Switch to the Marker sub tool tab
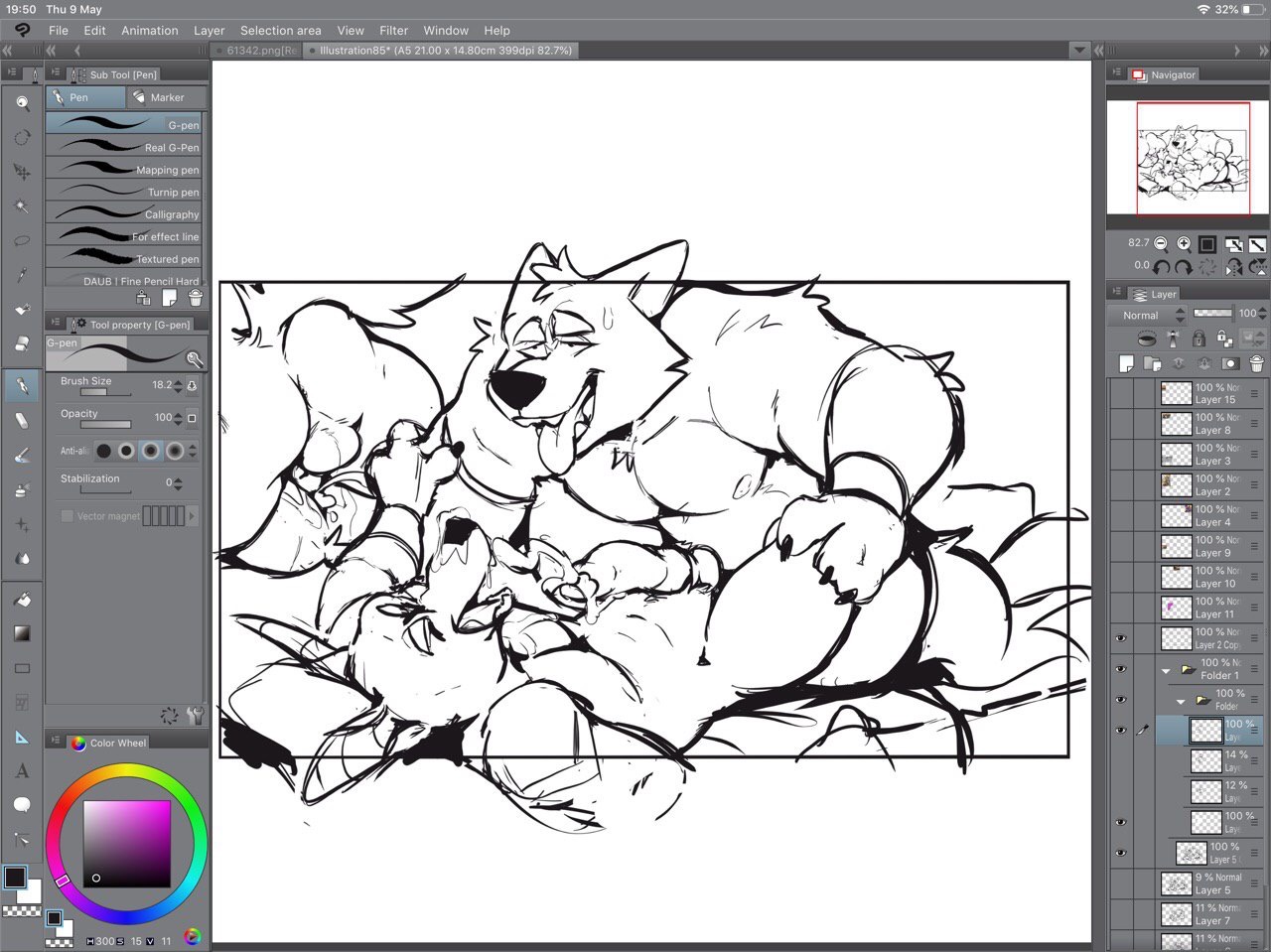 coord(166,97)
